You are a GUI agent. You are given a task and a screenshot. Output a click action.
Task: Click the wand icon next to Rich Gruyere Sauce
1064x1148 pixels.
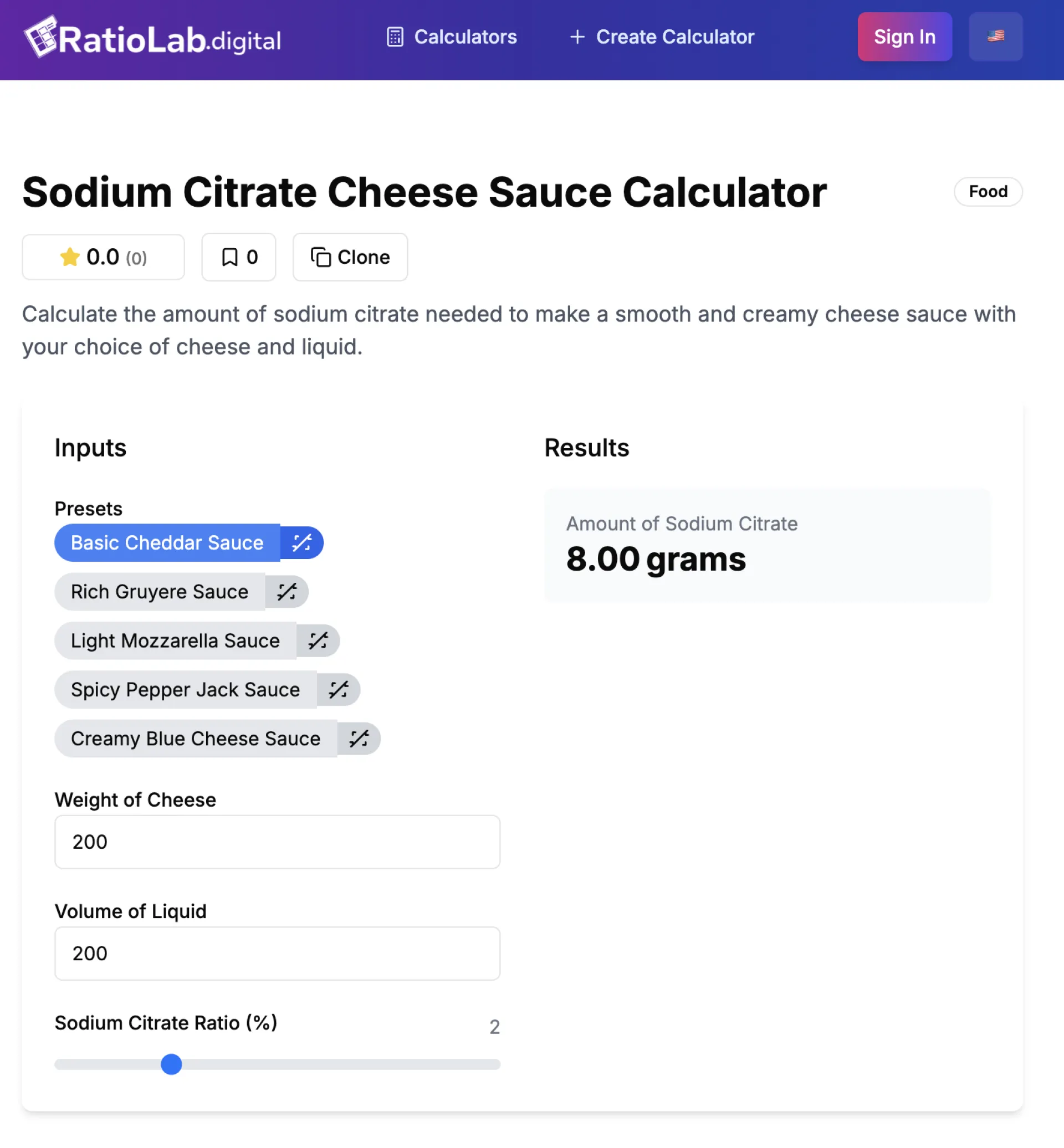(287, 591)
